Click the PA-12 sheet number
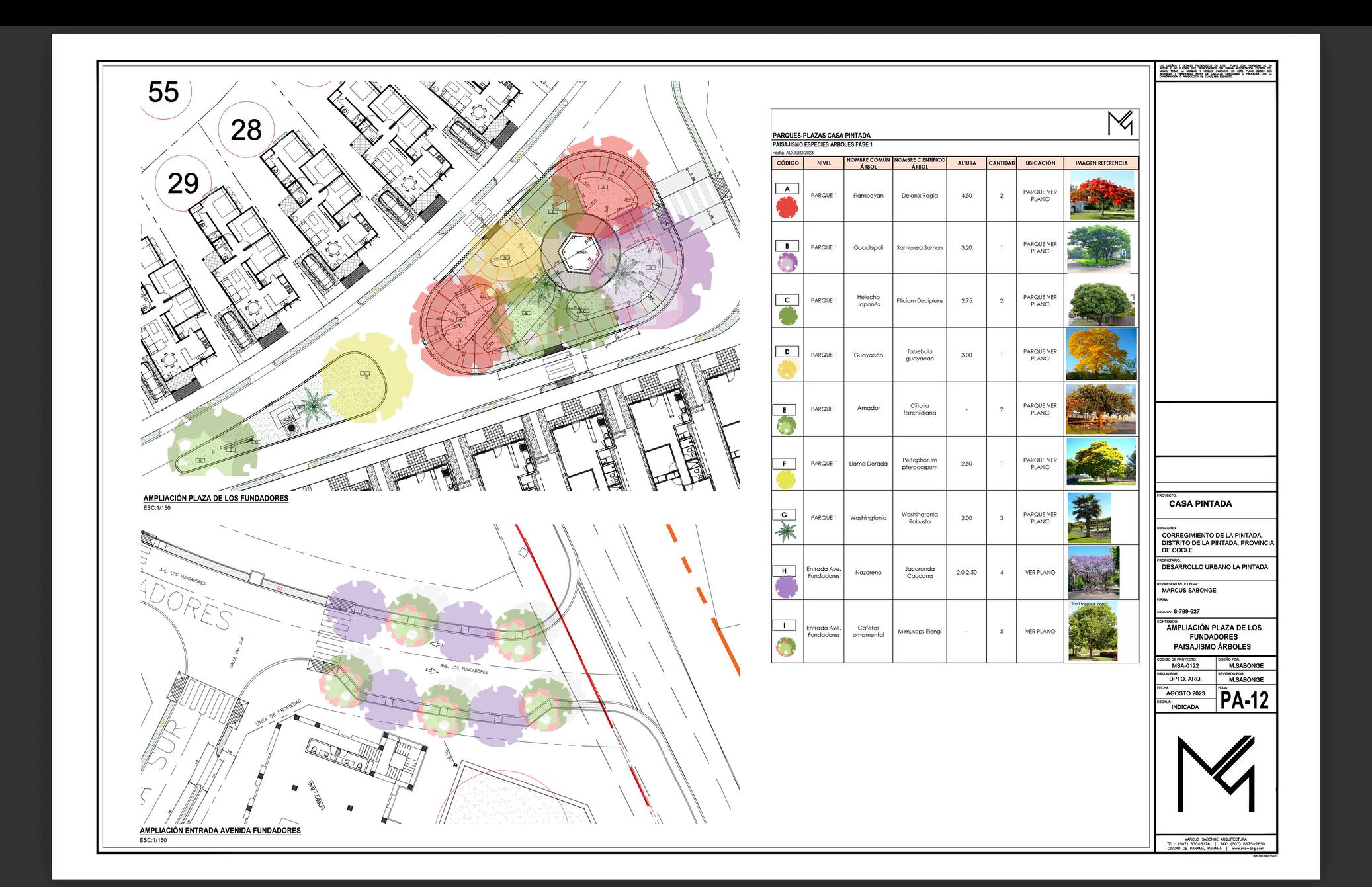 tap(1244, 700)
